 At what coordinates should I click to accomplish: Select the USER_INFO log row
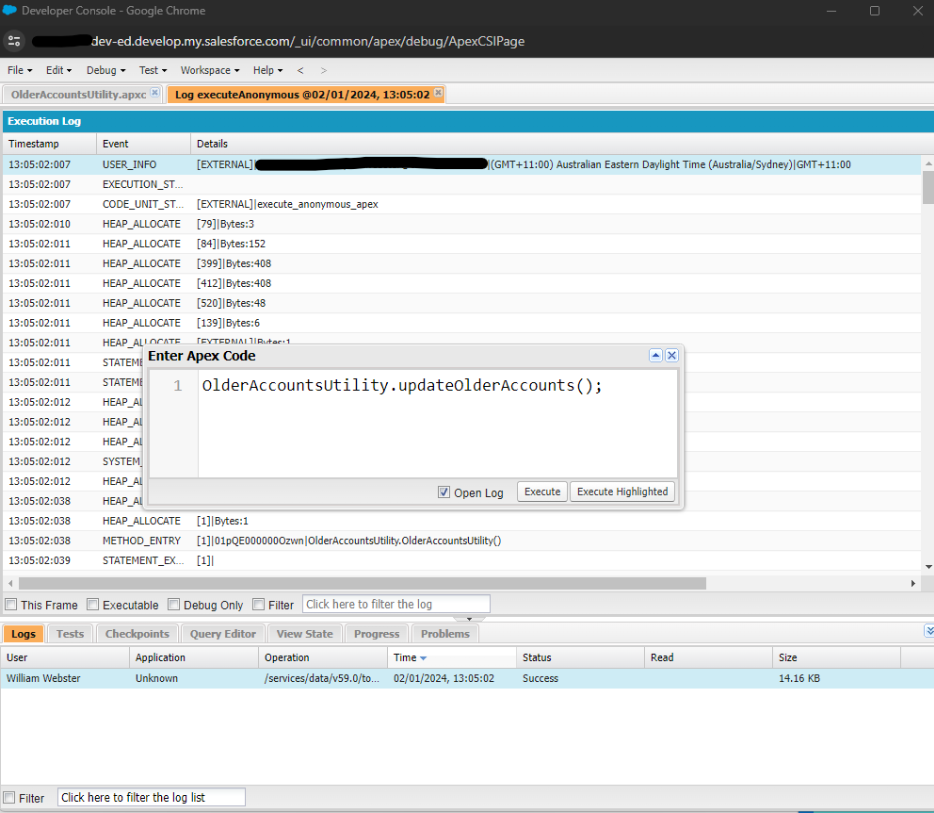pos(462,164)
